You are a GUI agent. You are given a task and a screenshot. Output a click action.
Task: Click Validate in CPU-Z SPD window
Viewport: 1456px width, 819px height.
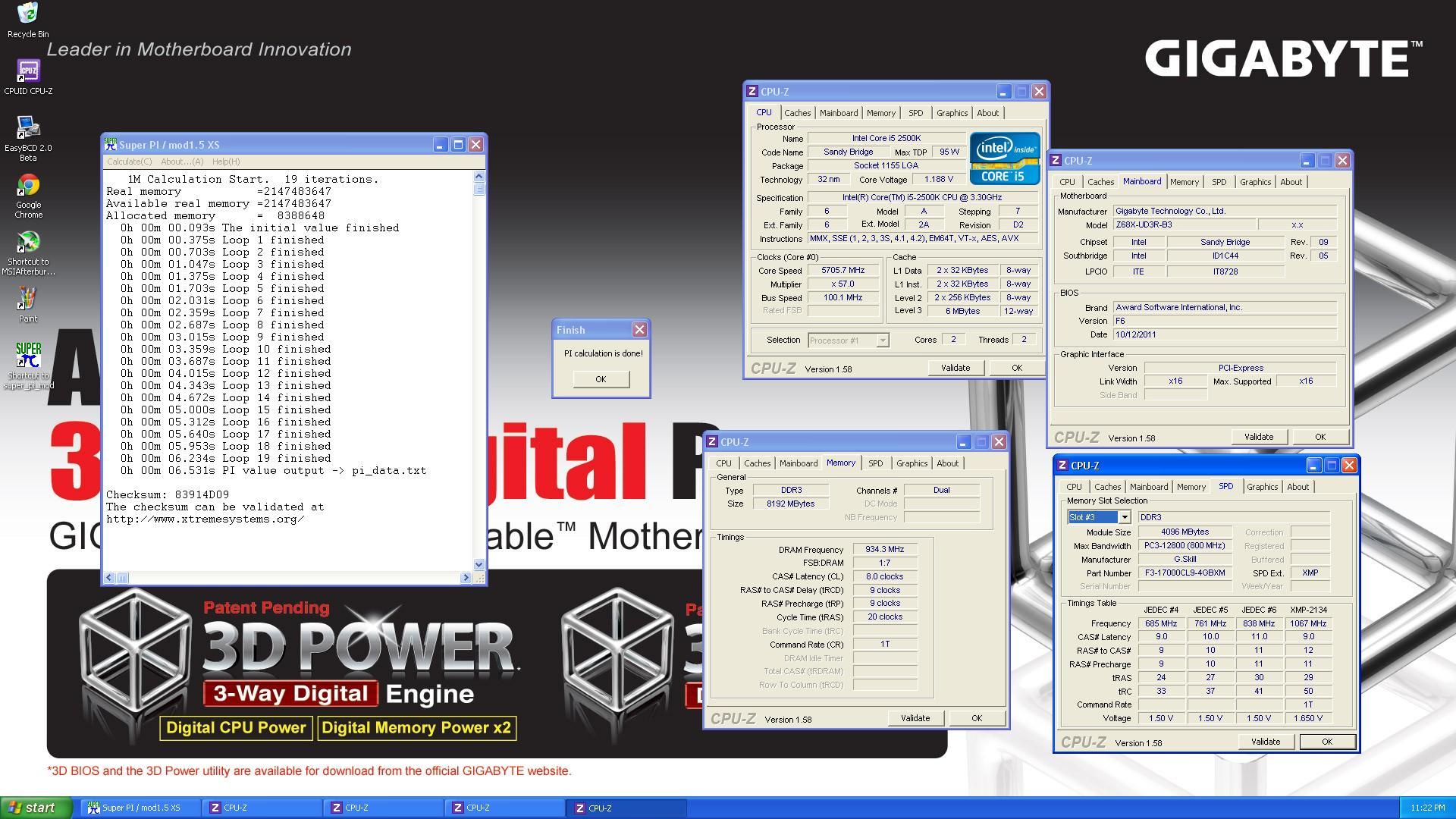(1265, 742)
